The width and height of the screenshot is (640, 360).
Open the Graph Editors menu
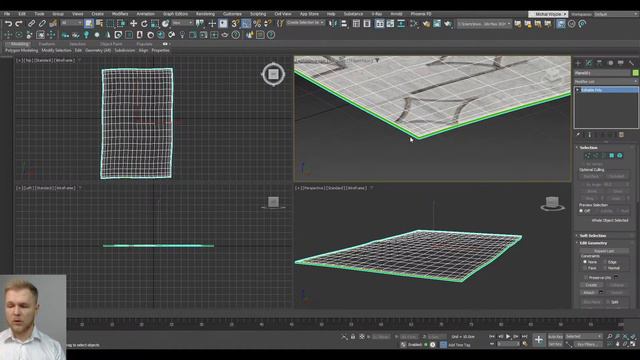175,14
